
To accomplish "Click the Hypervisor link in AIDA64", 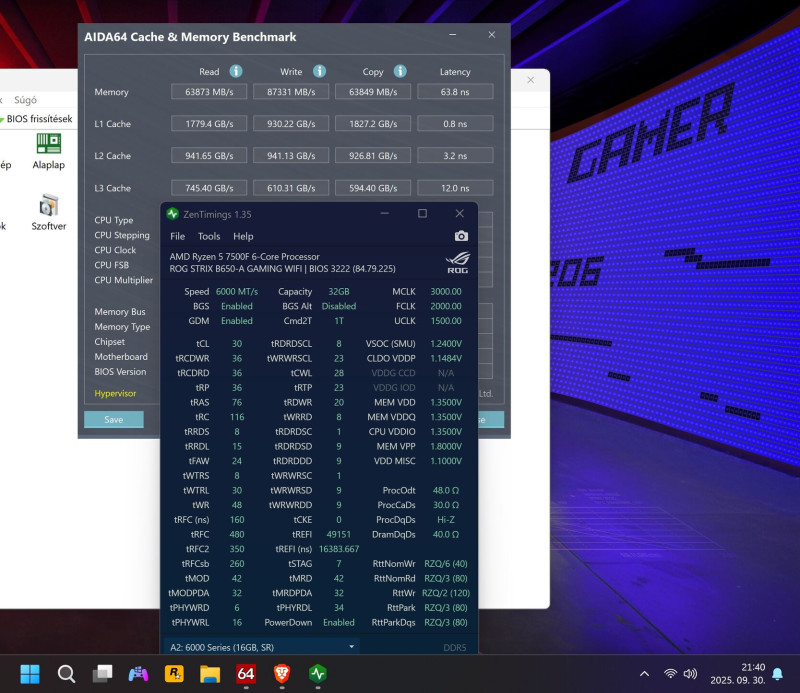I will tap(115, 393).
